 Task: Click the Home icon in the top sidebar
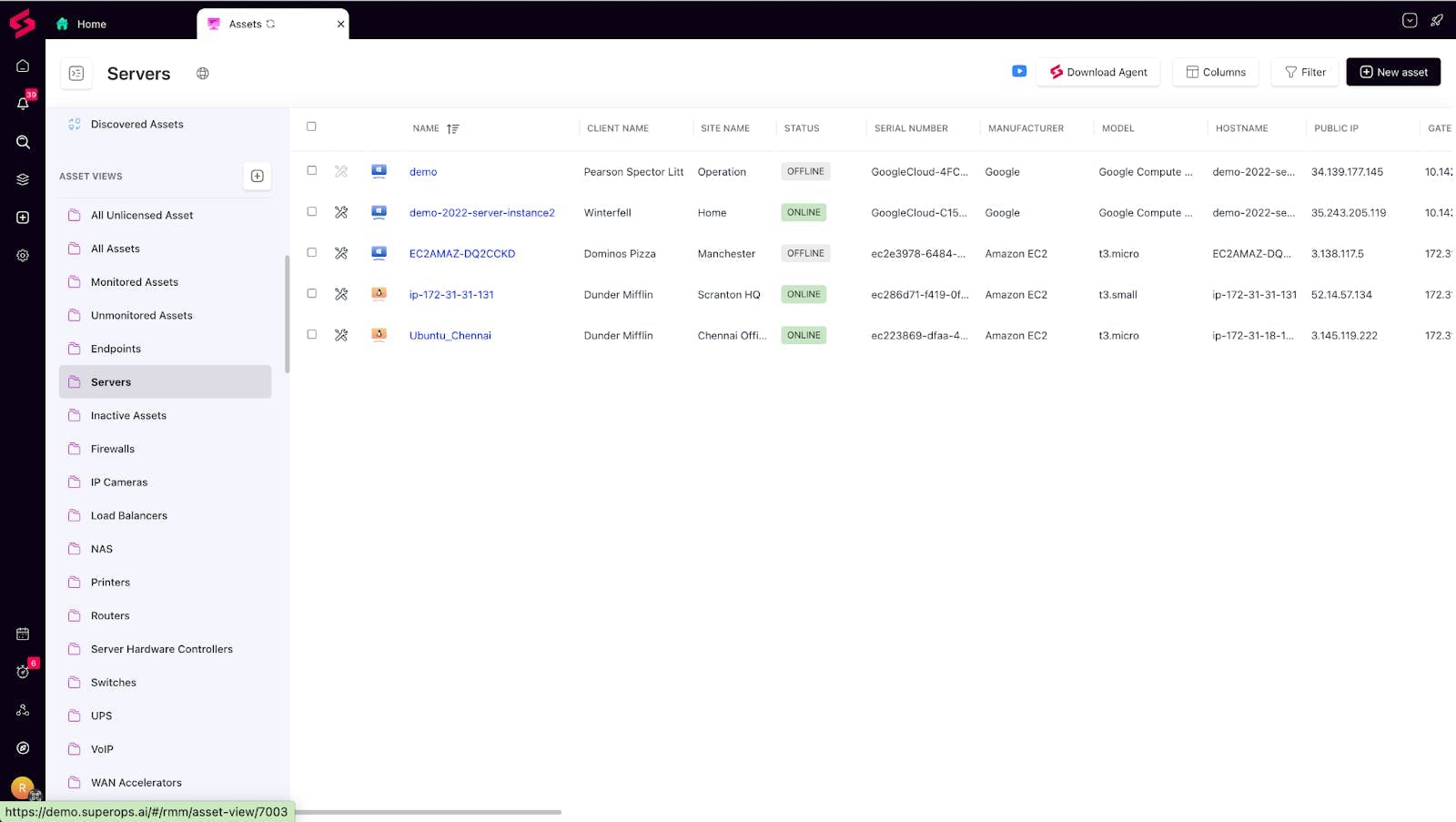(x=23, y=66)
